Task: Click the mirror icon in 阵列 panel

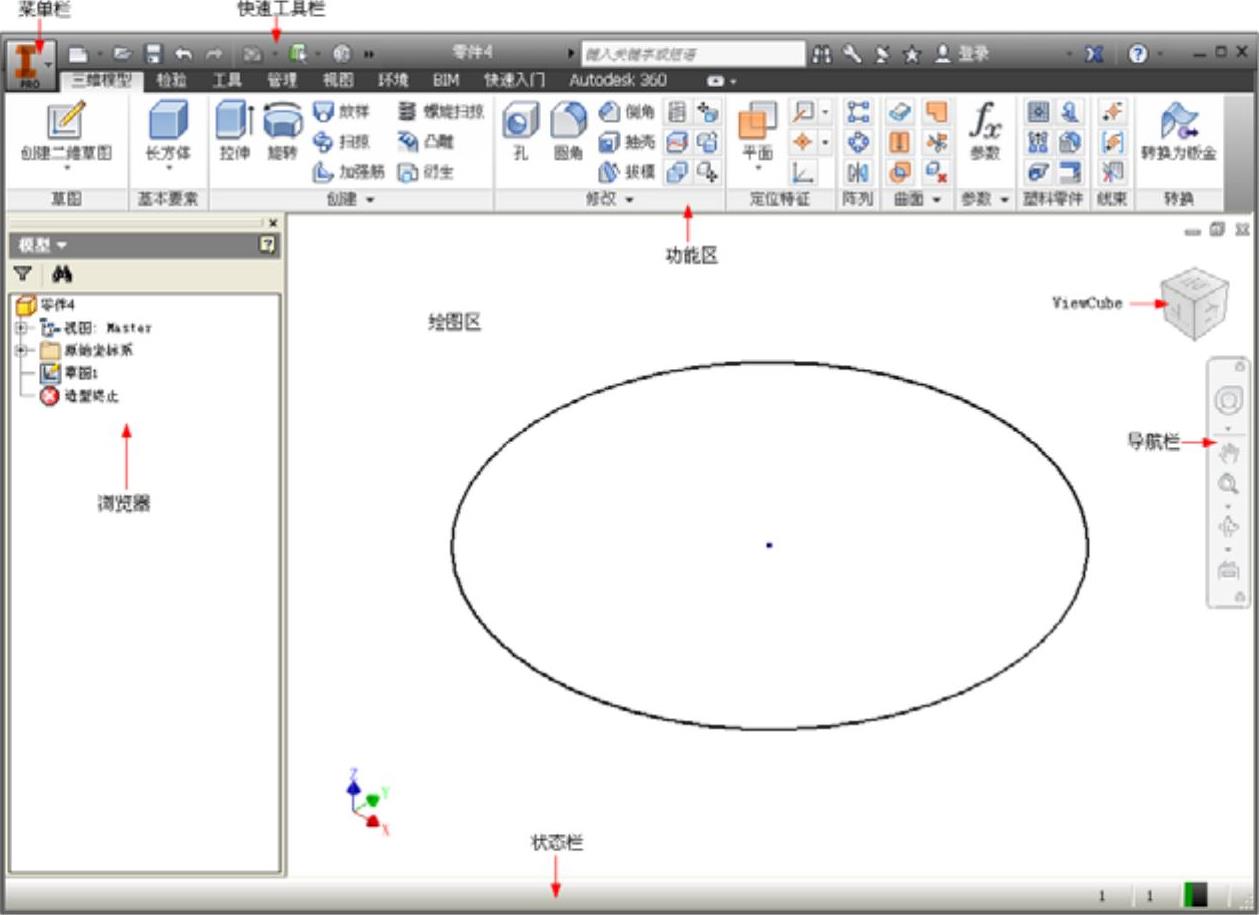Action: pyautogui.click(x=857, y=172)
